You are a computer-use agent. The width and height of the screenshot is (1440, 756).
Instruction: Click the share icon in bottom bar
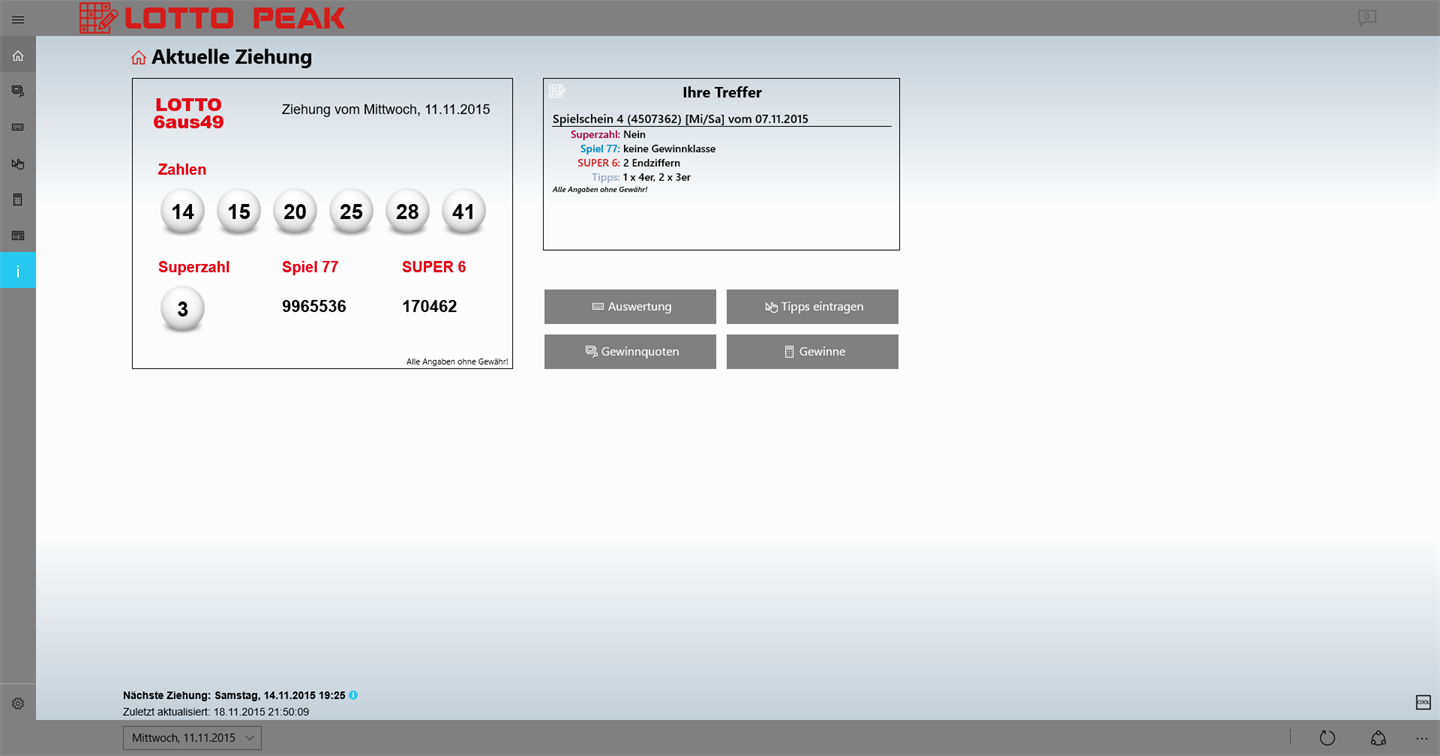pos(1378,738)
